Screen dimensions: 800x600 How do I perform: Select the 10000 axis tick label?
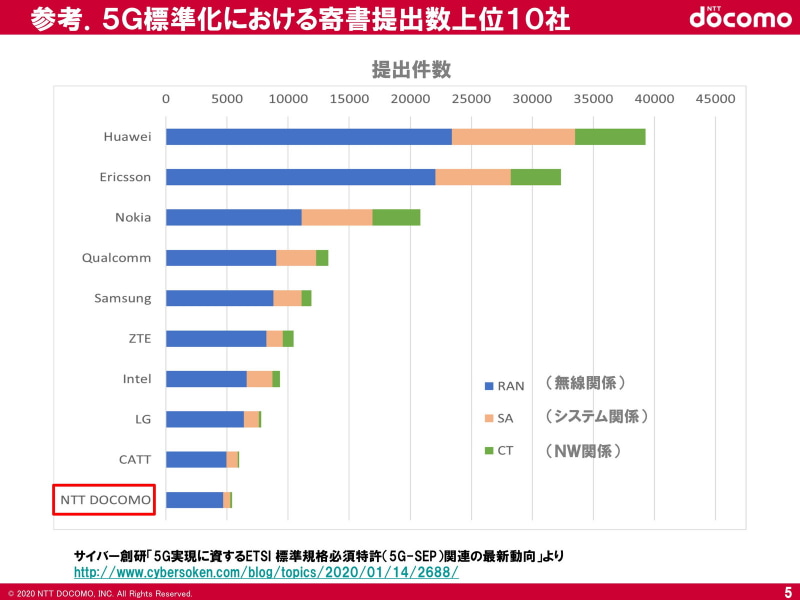[288, 99]
